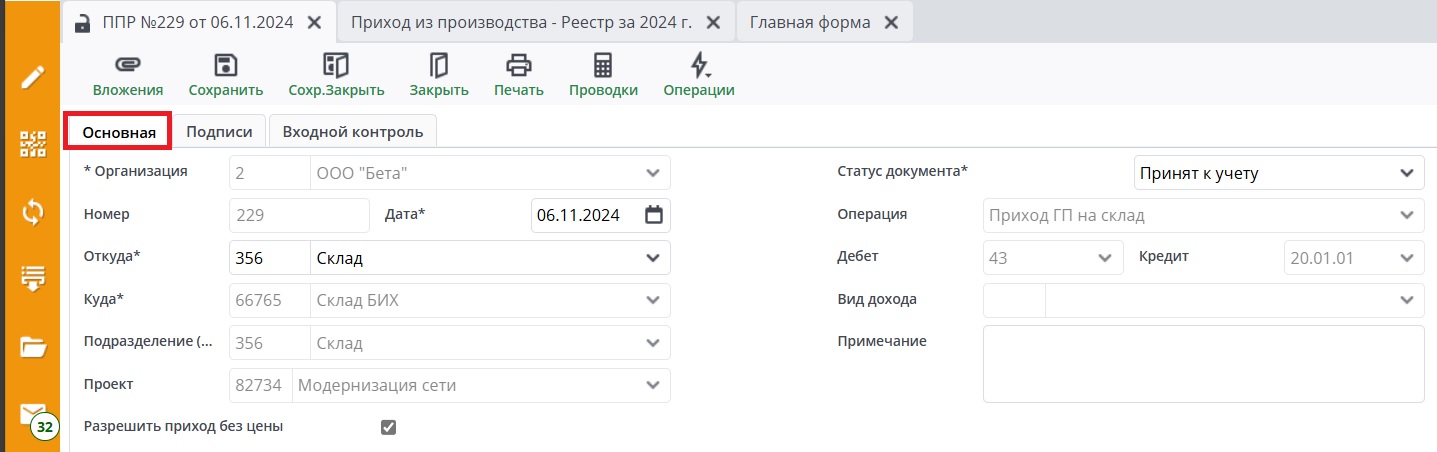Screen dimensions: 1437x452
Task: Click the sync arrows sidebar icon
Action: coord(33,212)
